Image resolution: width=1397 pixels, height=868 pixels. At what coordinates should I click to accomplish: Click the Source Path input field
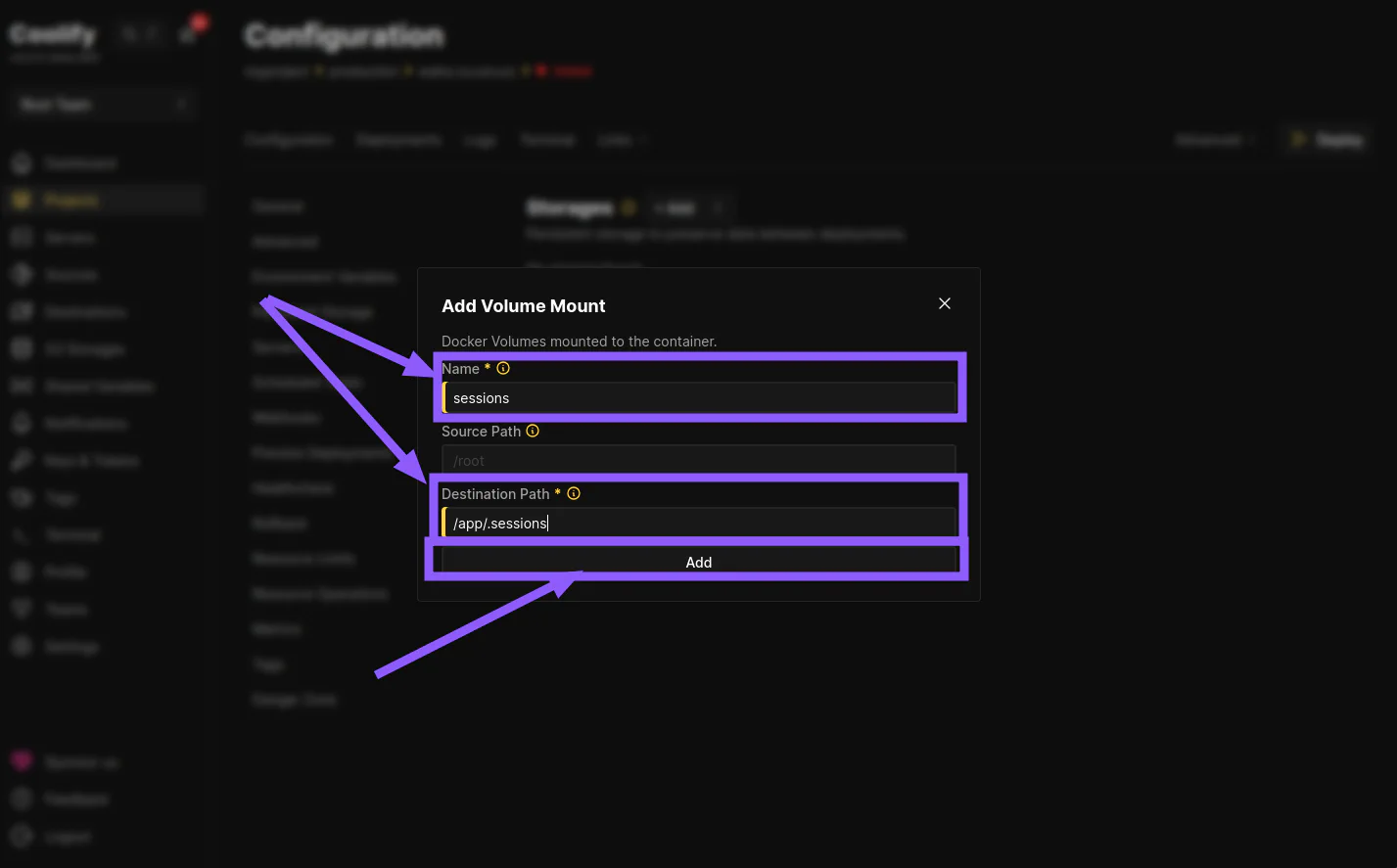(698, 461)
